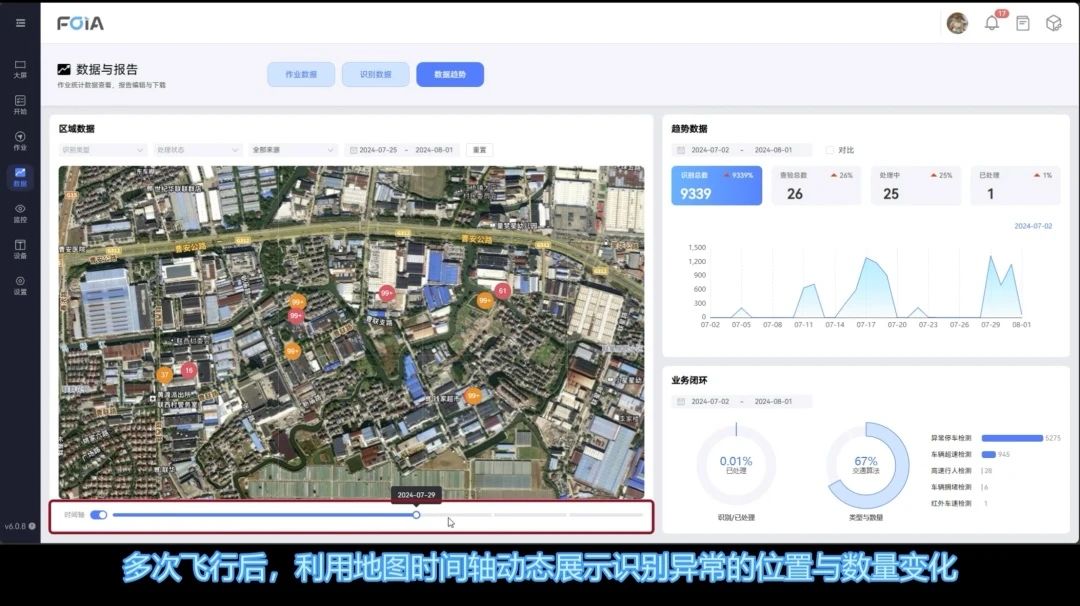Collapse sidebar with hamburger menu icon
This screenshot has height=606, width=1080.
pos(20,23)
